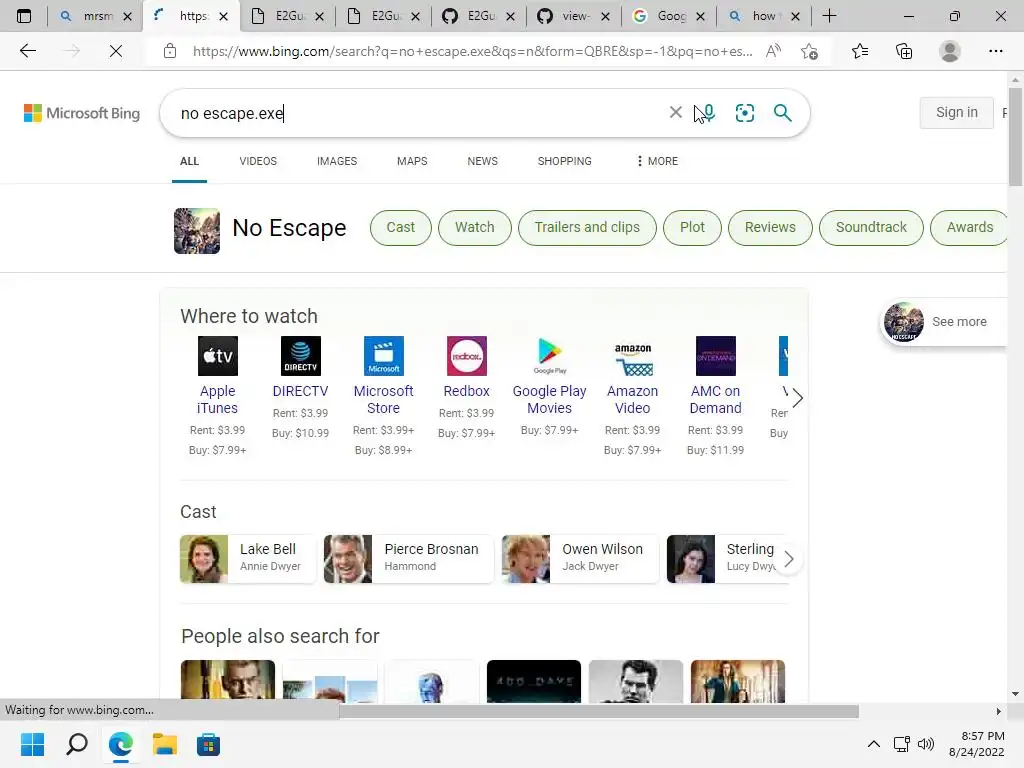This screenshot has height=768, width=1024.
Task: Open Redbox watch option icon
Action: [466, 356]
